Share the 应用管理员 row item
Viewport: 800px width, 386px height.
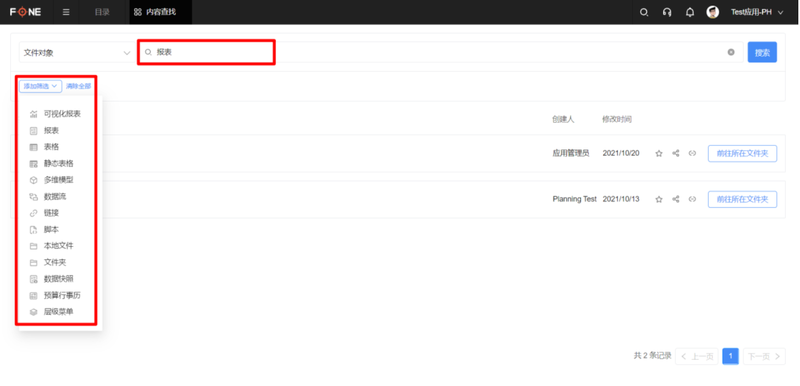coord(676,153)
